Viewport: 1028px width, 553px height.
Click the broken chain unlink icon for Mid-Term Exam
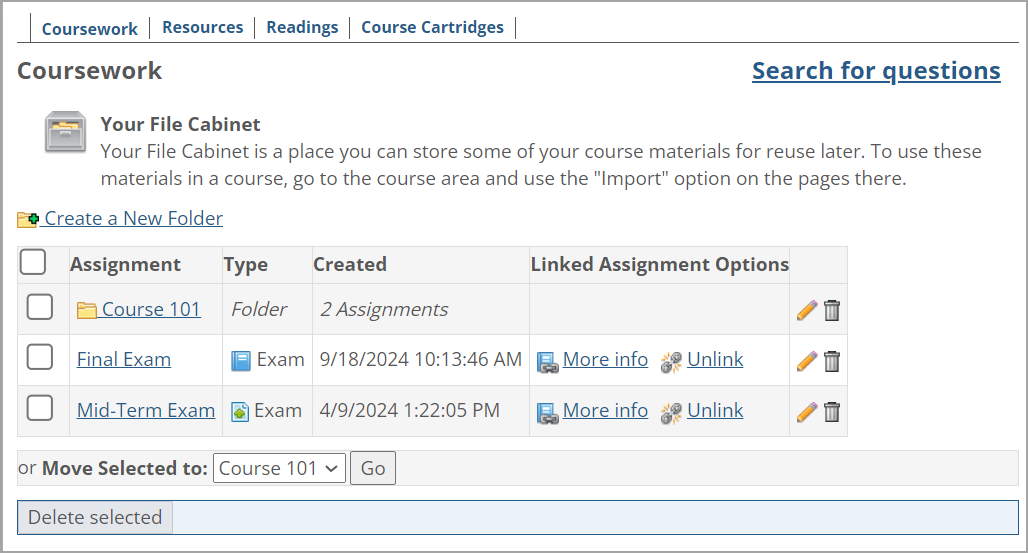pyautogui.click(x=671, y=413)
